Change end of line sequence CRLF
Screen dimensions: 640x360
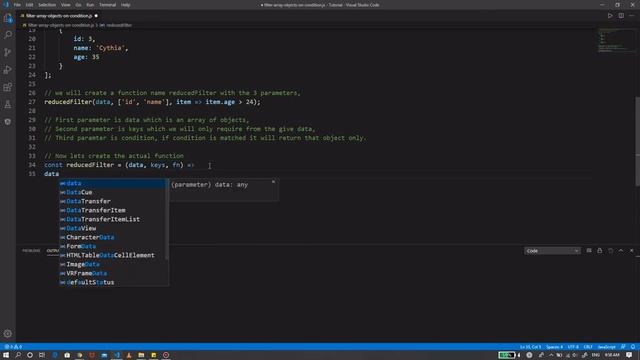click(588, 347)
